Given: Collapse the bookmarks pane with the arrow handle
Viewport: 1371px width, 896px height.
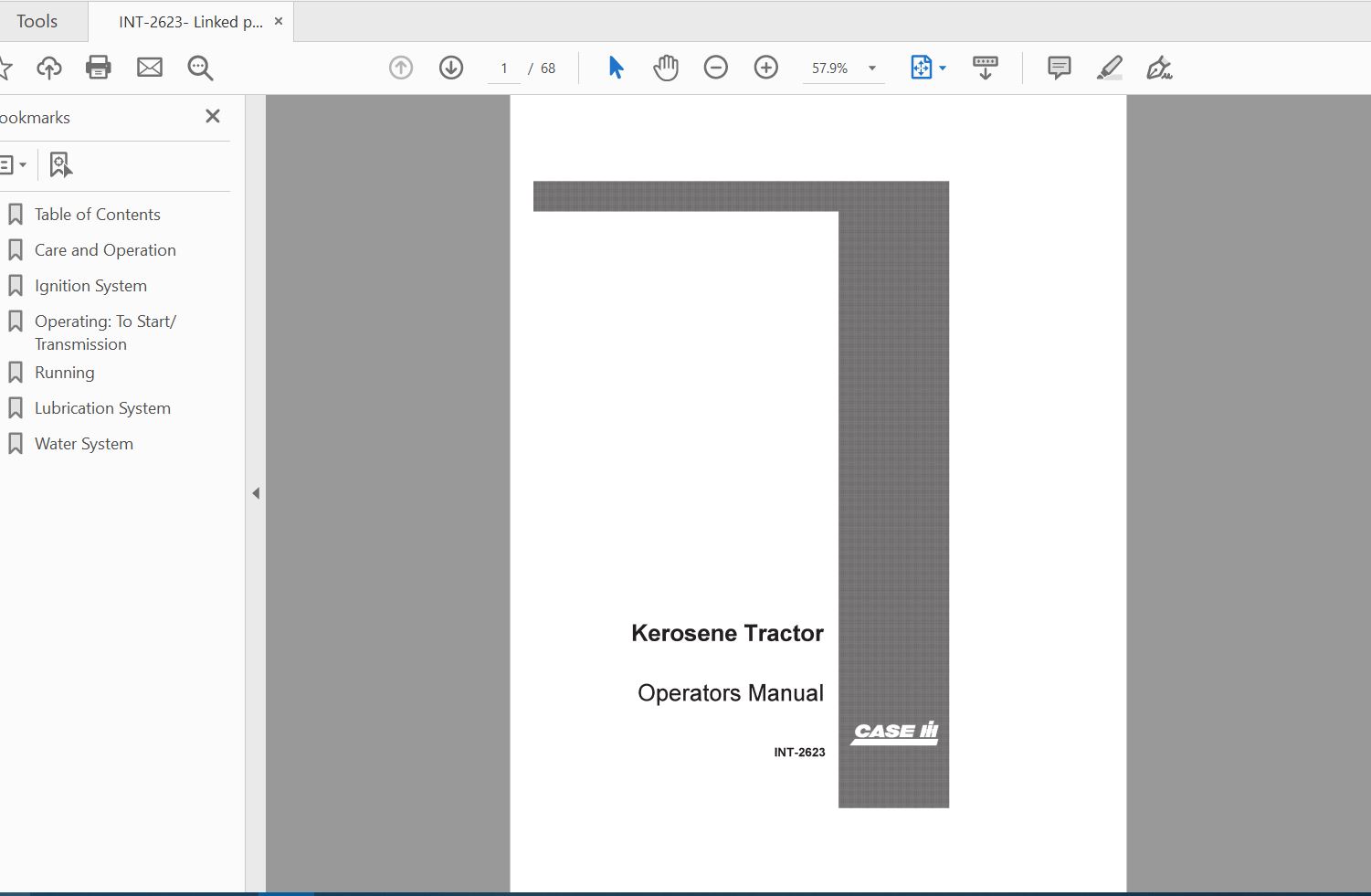Looking at the screenshot, I should tap(256, 493).
